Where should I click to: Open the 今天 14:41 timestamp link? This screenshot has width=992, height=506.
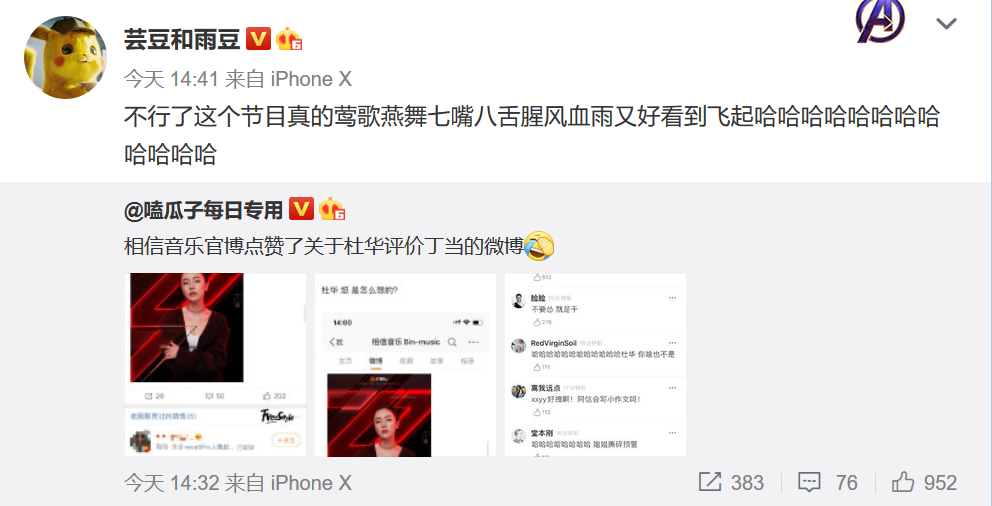pyautogui.click(x=171, y=79)
